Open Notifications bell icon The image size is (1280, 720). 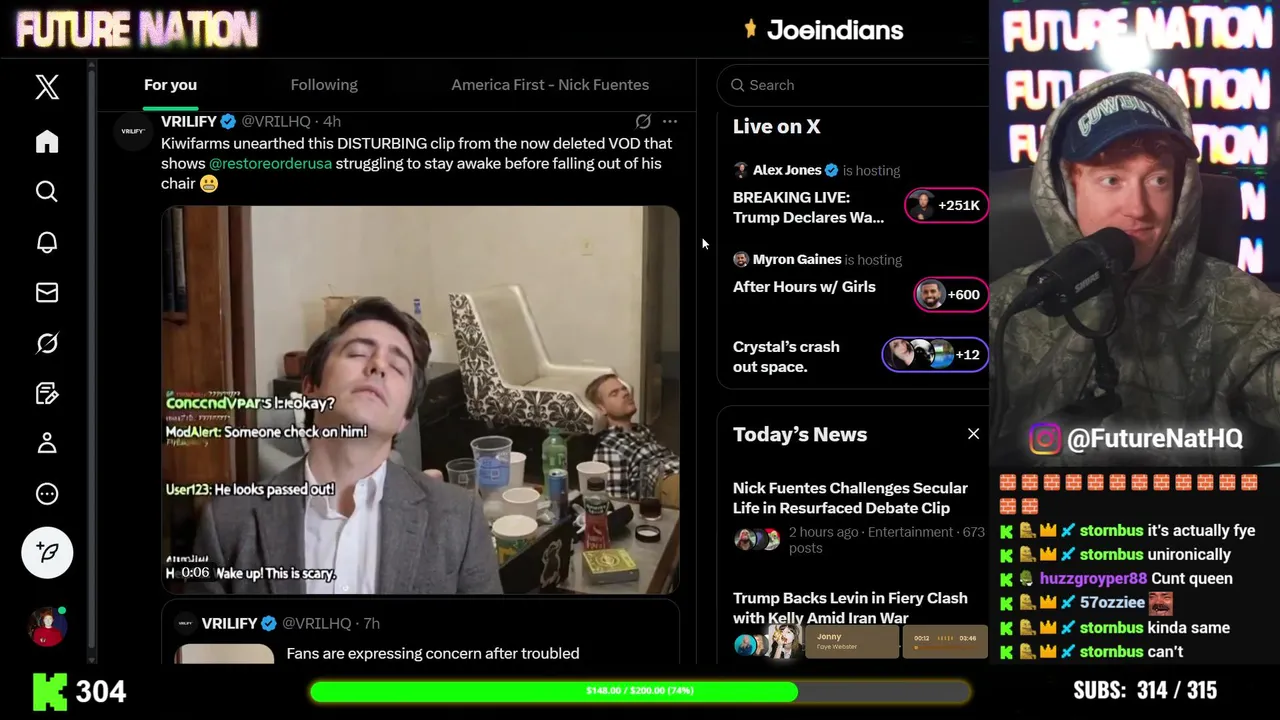pyautogui.click(x=47, y=242)
